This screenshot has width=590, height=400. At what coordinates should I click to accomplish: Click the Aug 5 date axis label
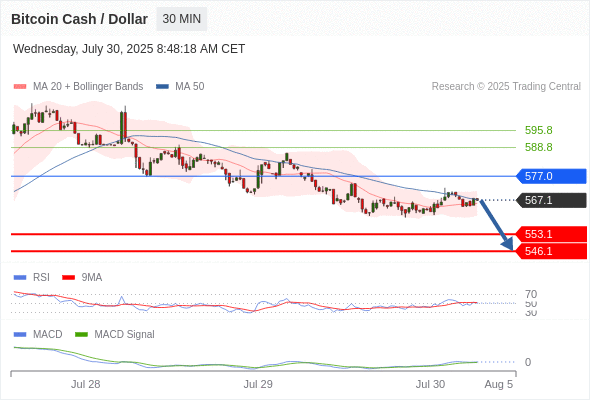499,384
